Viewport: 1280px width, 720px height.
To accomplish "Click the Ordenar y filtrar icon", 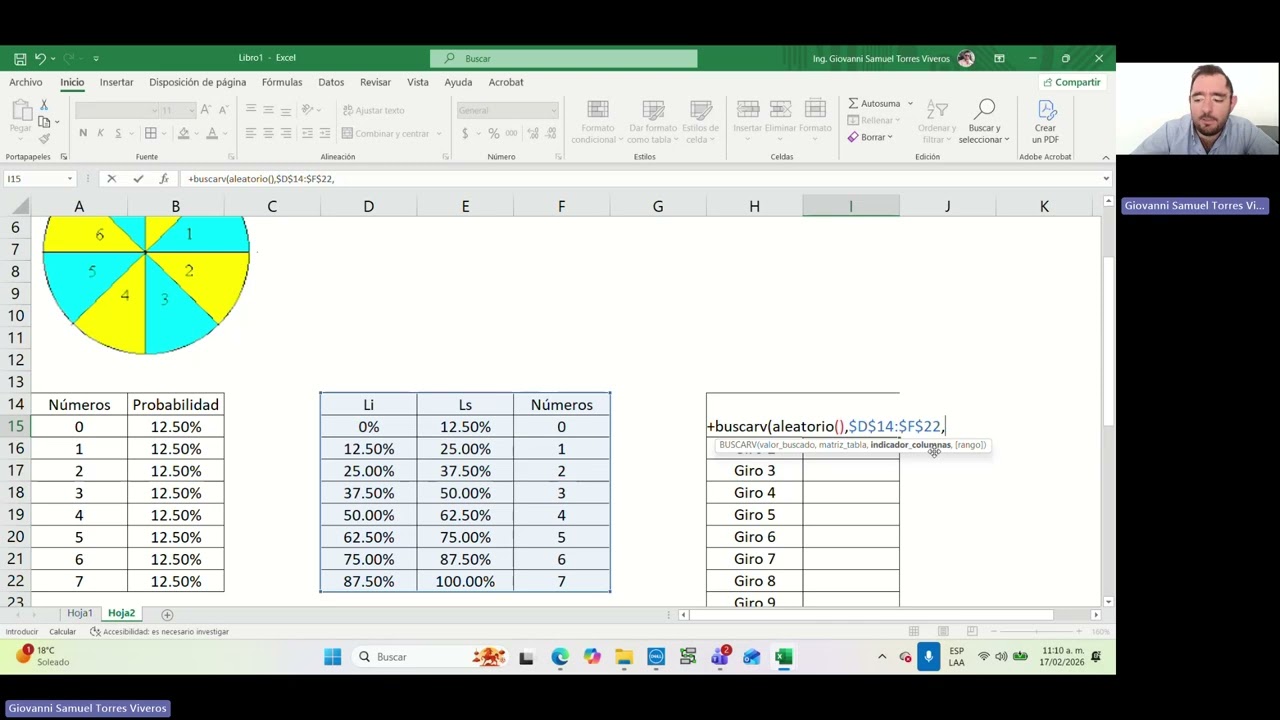I will (x=937, y=122).
